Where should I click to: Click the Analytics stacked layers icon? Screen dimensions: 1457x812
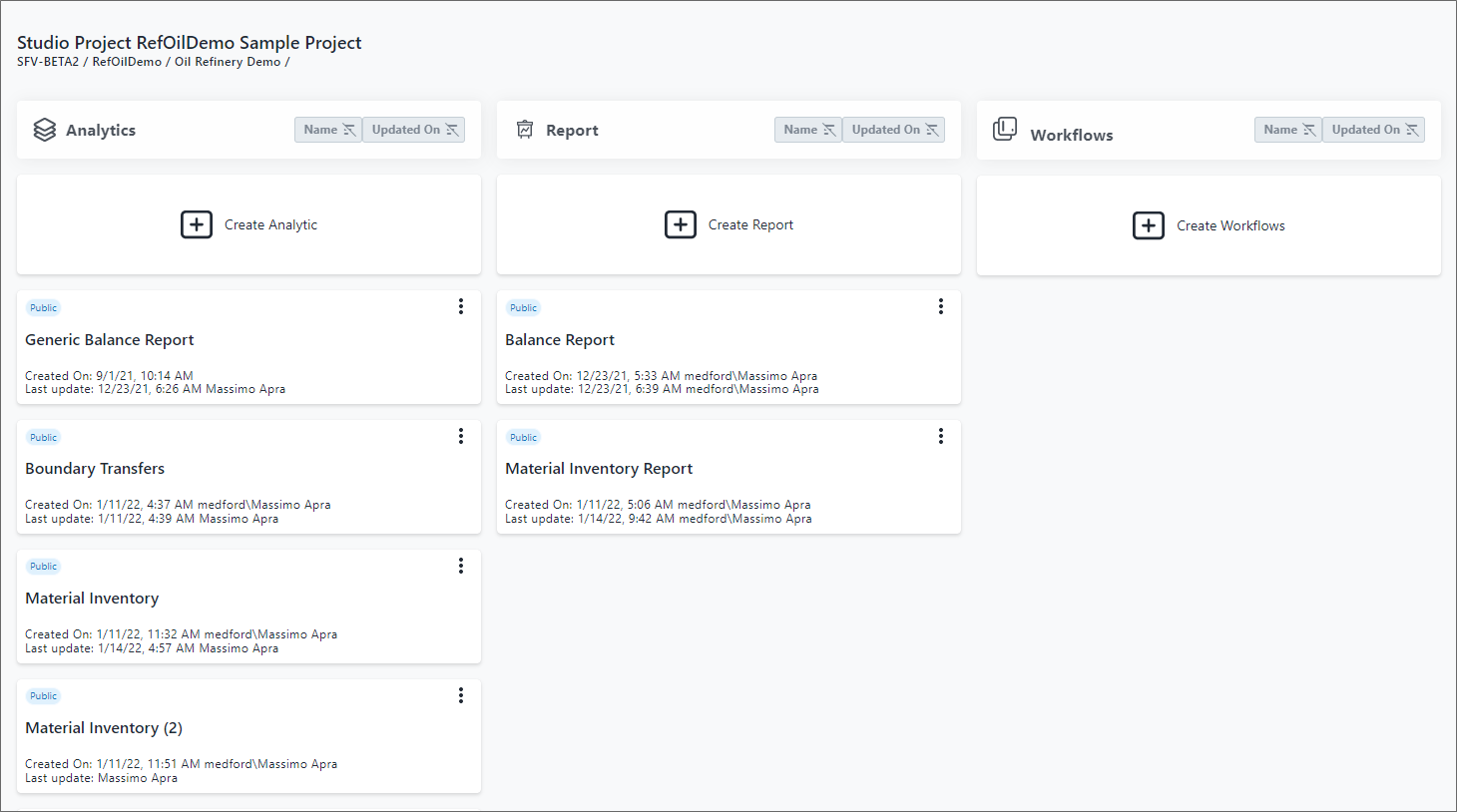click(x=45, y=130)
